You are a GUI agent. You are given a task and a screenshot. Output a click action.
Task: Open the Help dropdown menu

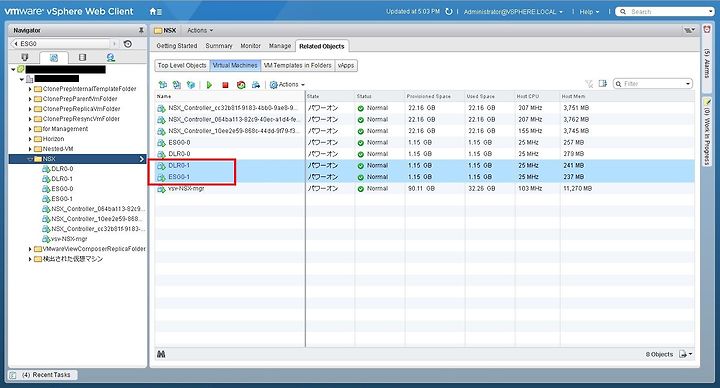(x=589, y=12)
